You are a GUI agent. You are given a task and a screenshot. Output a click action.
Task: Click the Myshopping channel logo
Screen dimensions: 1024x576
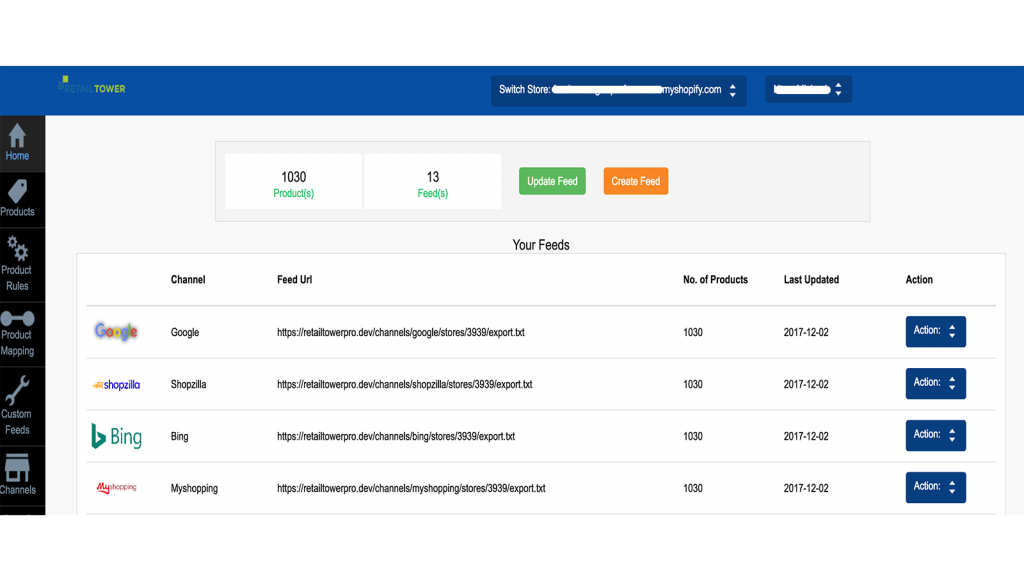click(x=116, y=488)
